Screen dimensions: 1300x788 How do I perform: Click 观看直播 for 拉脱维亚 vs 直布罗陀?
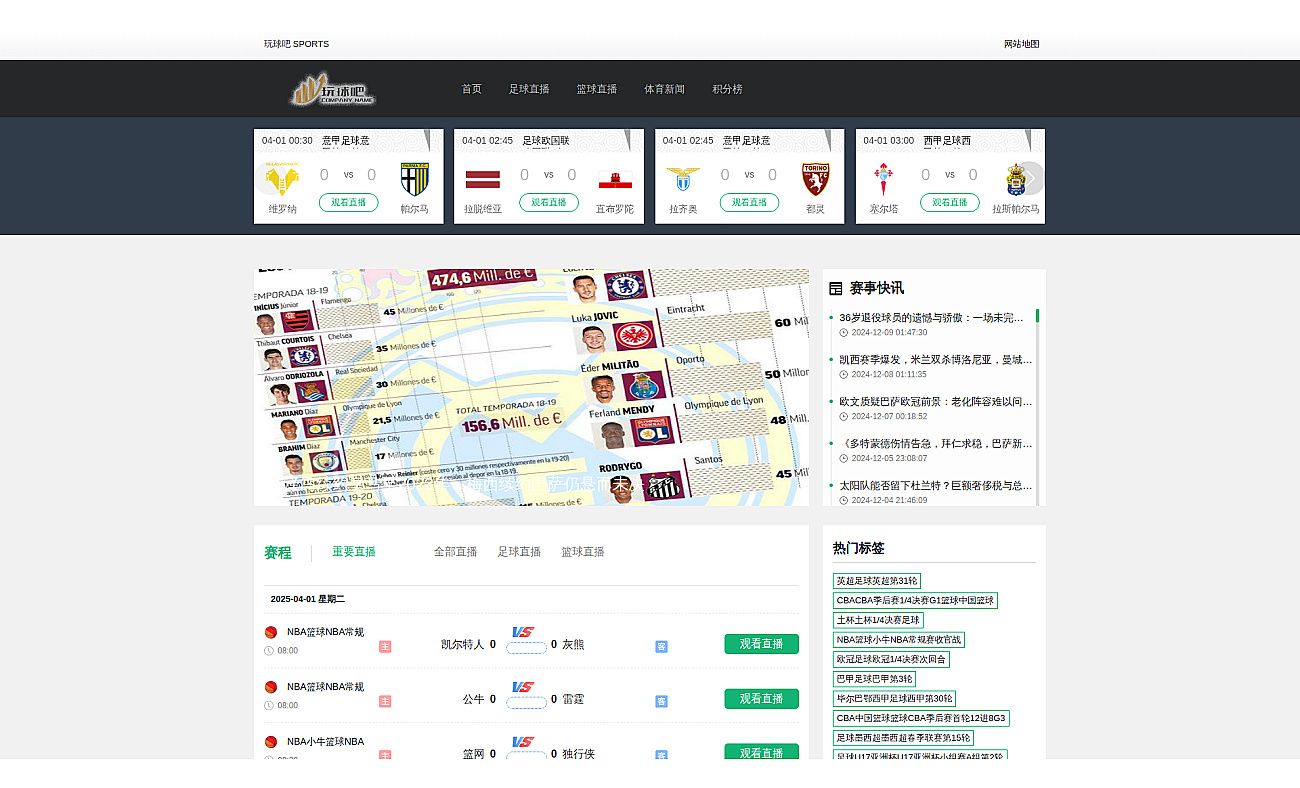[x=549, y=202]
